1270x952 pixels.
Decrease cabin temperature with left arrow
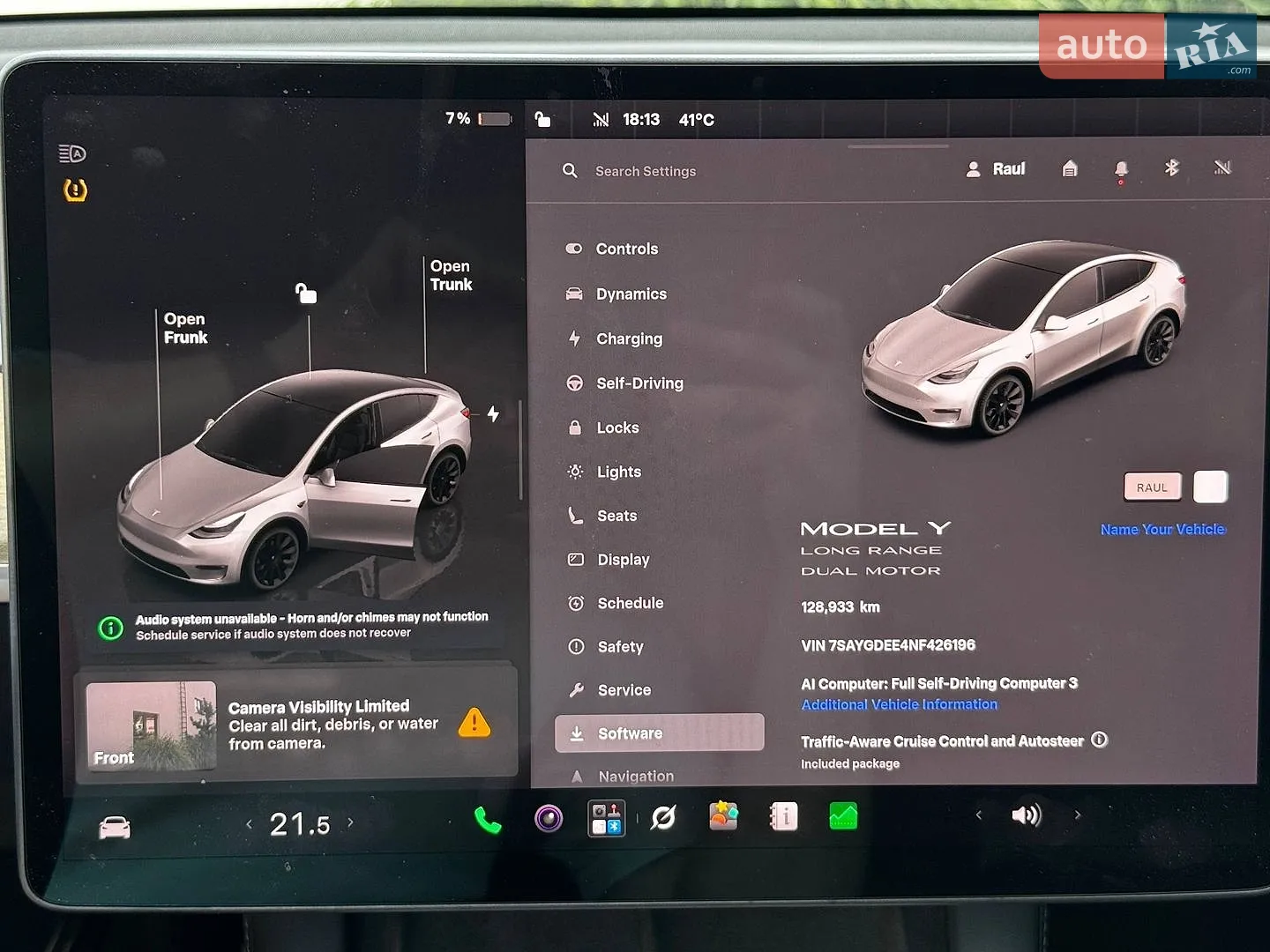point(250,824)
